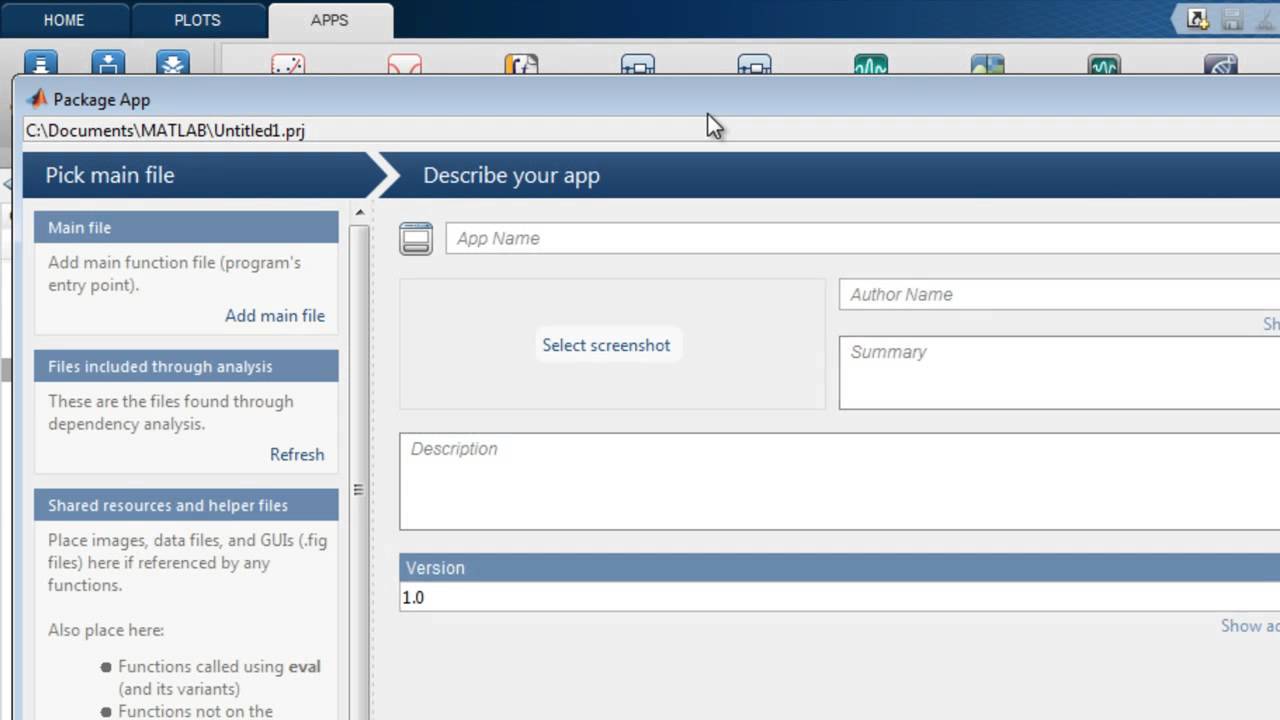Open the Curve Fitting app icon
The height and width of the screenshot is (720, 1280).
click(x=288, y=65)
